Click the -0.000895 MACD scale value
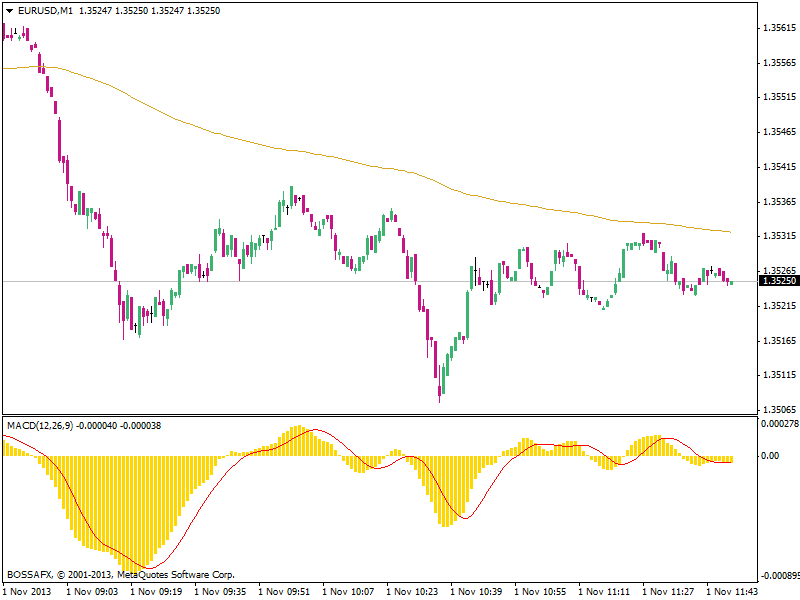The height and width of the screenshot is (600, 800). (x=780, y=576)
